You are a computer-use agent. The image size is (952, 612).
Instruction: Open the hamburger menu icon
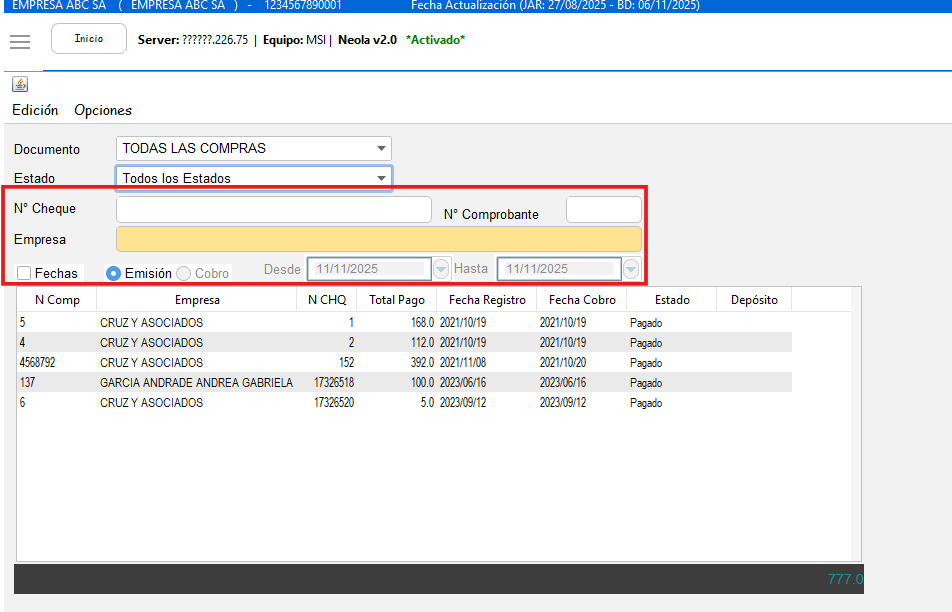(x=20, y=41)
